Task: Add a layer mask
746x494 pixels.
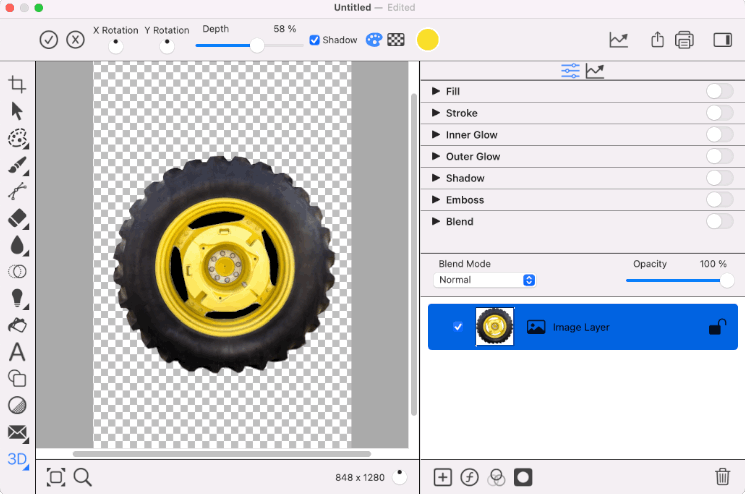Action: pyautogui.click(x=523, y=477)
